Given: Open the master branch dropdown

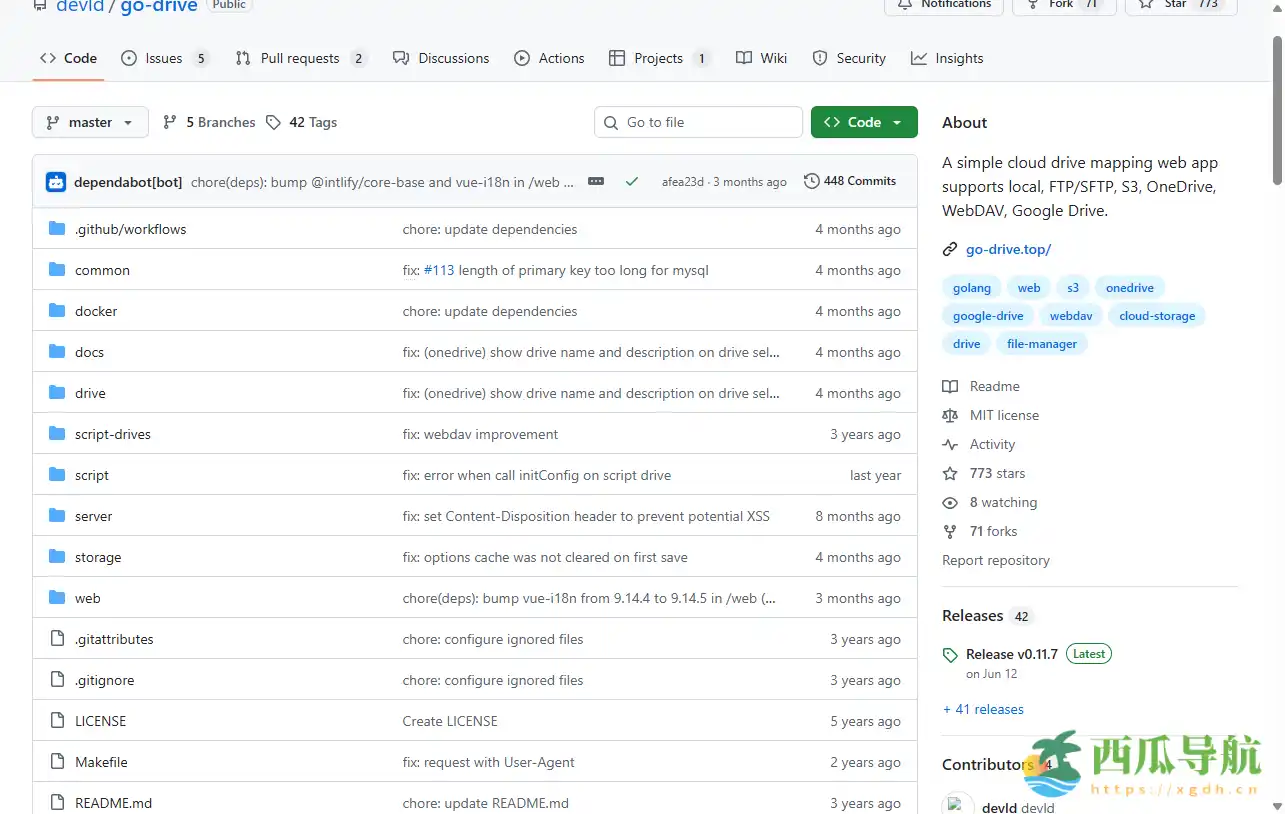Looking at the screenshot, I should click(x=90, y=122).
